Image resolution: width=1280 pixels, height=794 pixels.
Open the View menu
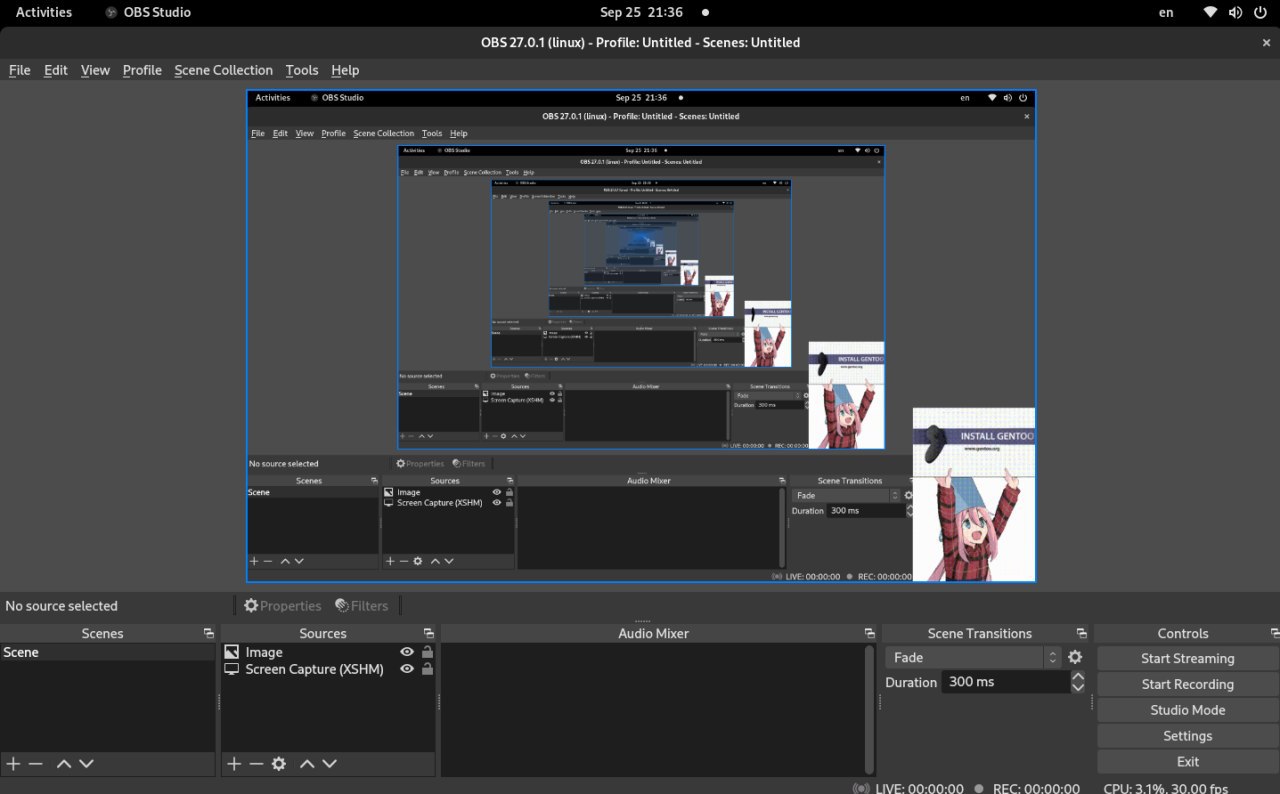[x=95, y=70]
